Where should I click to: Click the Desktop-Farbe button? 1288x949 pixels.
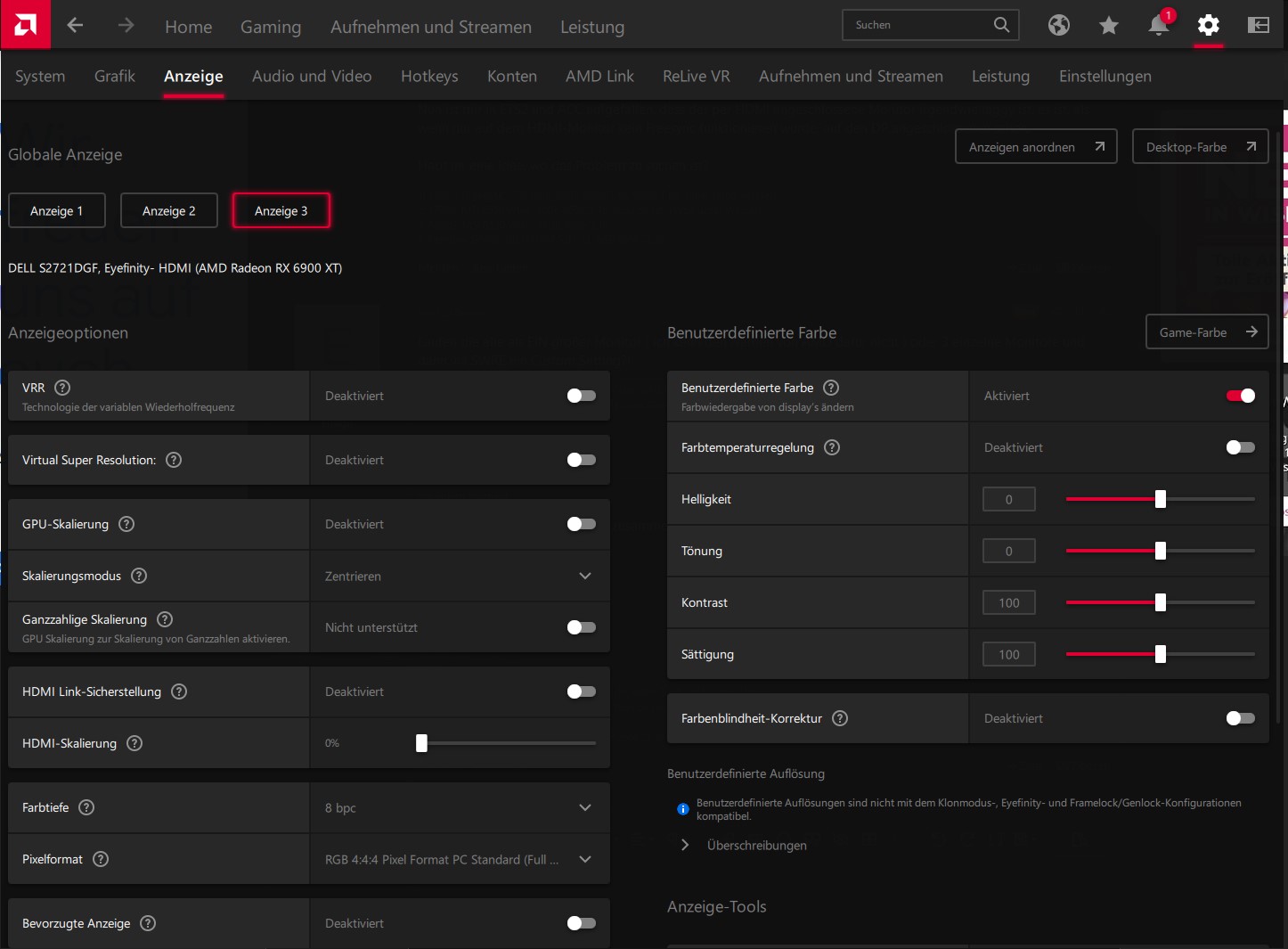point(1201,146)
